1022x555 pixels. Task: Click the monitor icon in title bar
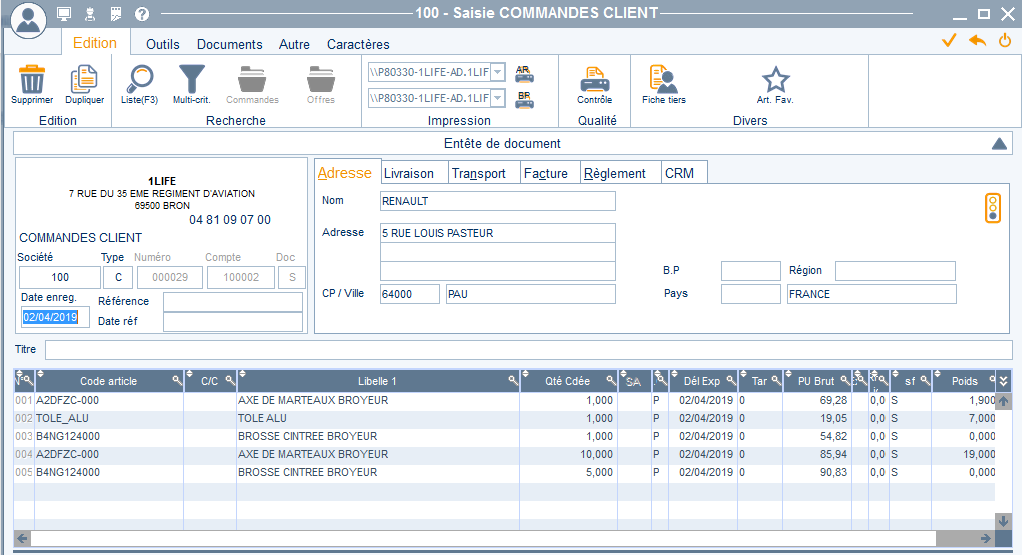click(x=64, y=14)
